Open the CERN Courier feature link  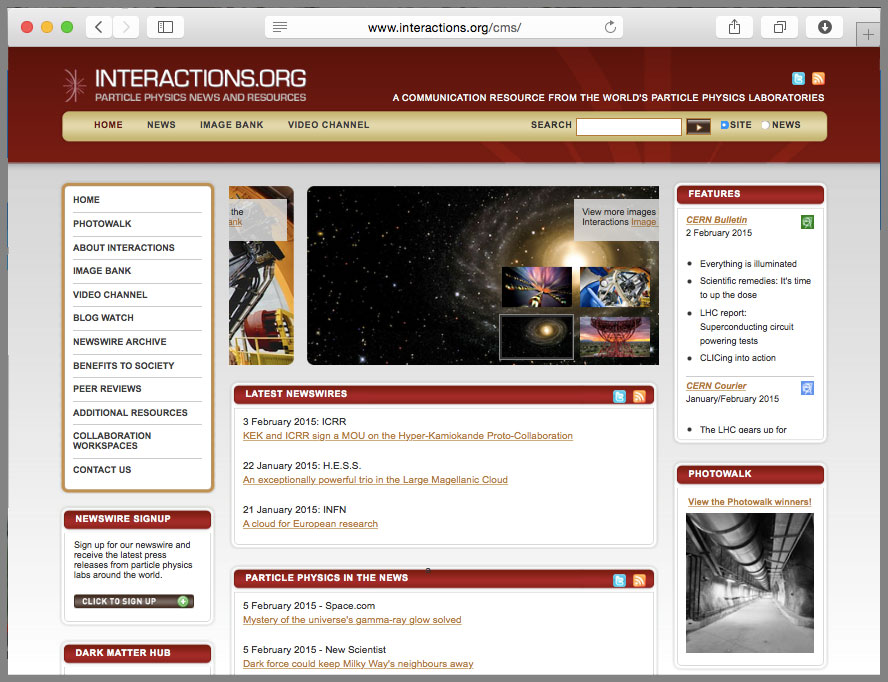[716, 386]
